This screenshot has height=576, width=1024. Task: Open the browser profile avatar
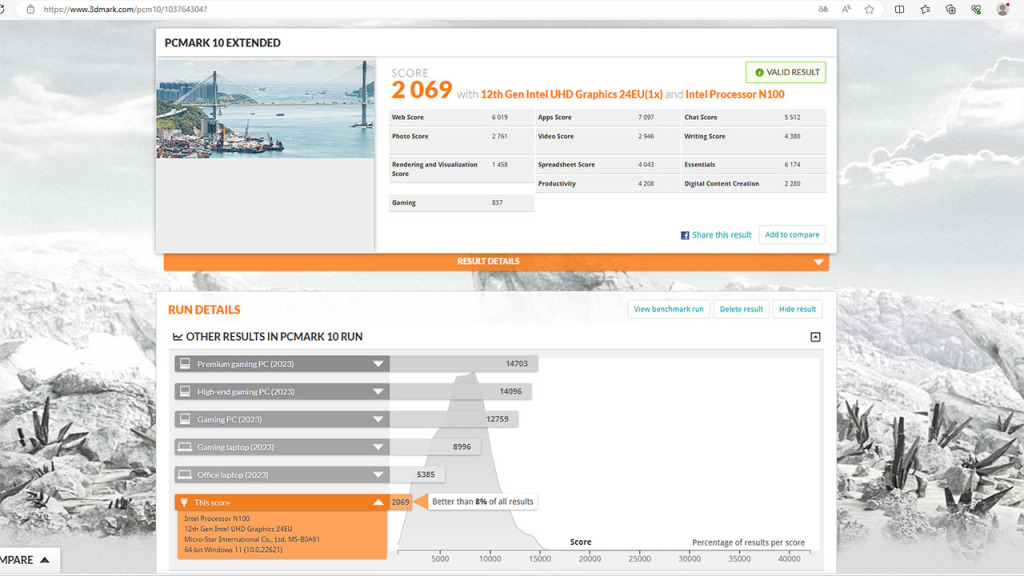tap(1002, 9)
